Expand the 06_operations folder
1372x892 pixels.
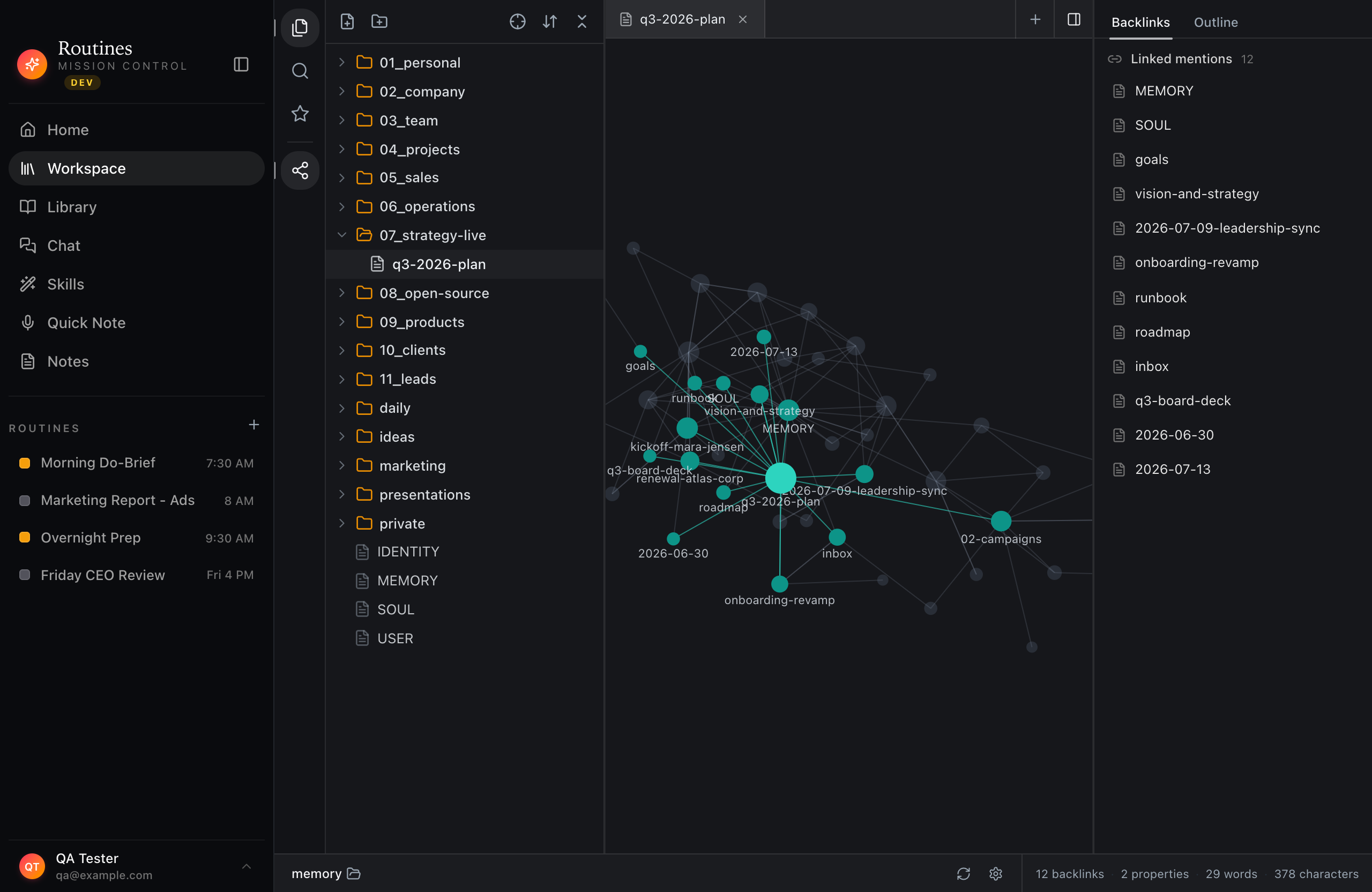[465, 206]
